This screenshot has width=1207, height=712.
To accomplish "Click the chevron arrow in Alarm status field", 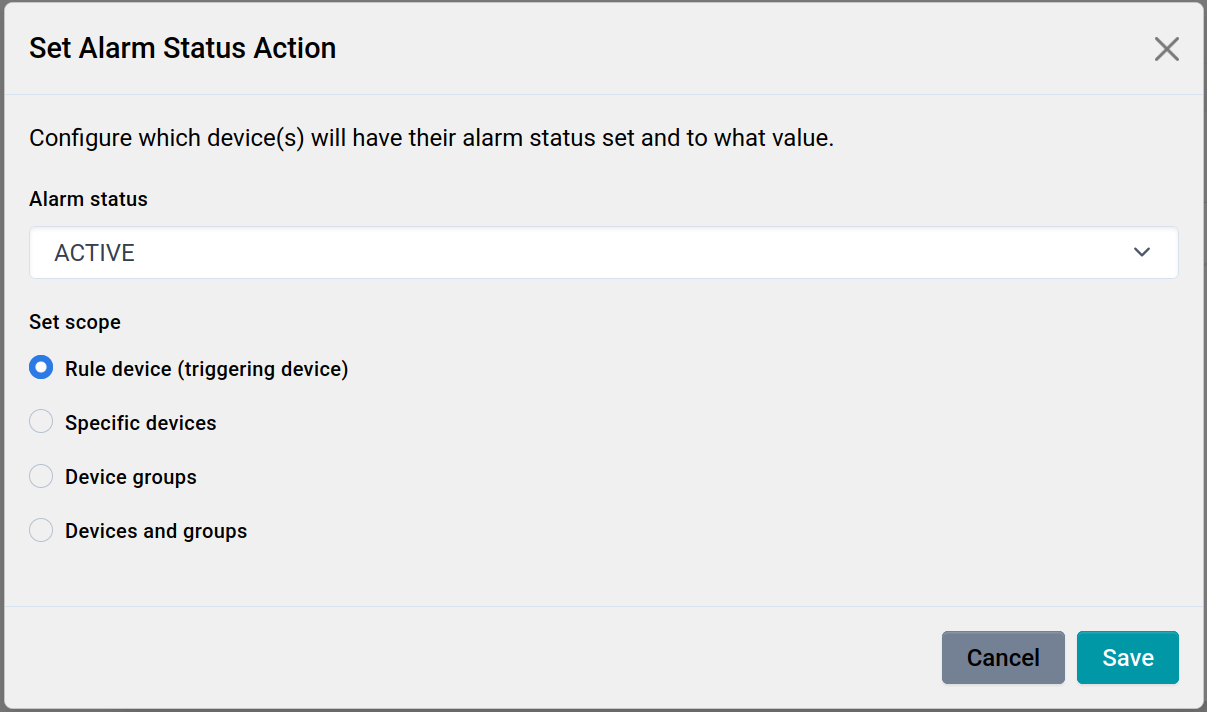I will 1142,253.
